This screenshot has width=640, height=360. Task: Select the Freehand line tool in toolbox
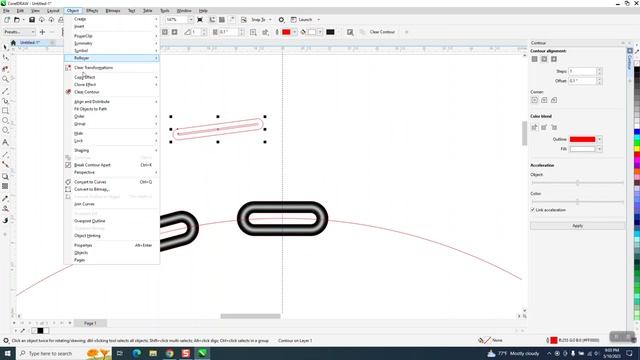pos(5,91)
